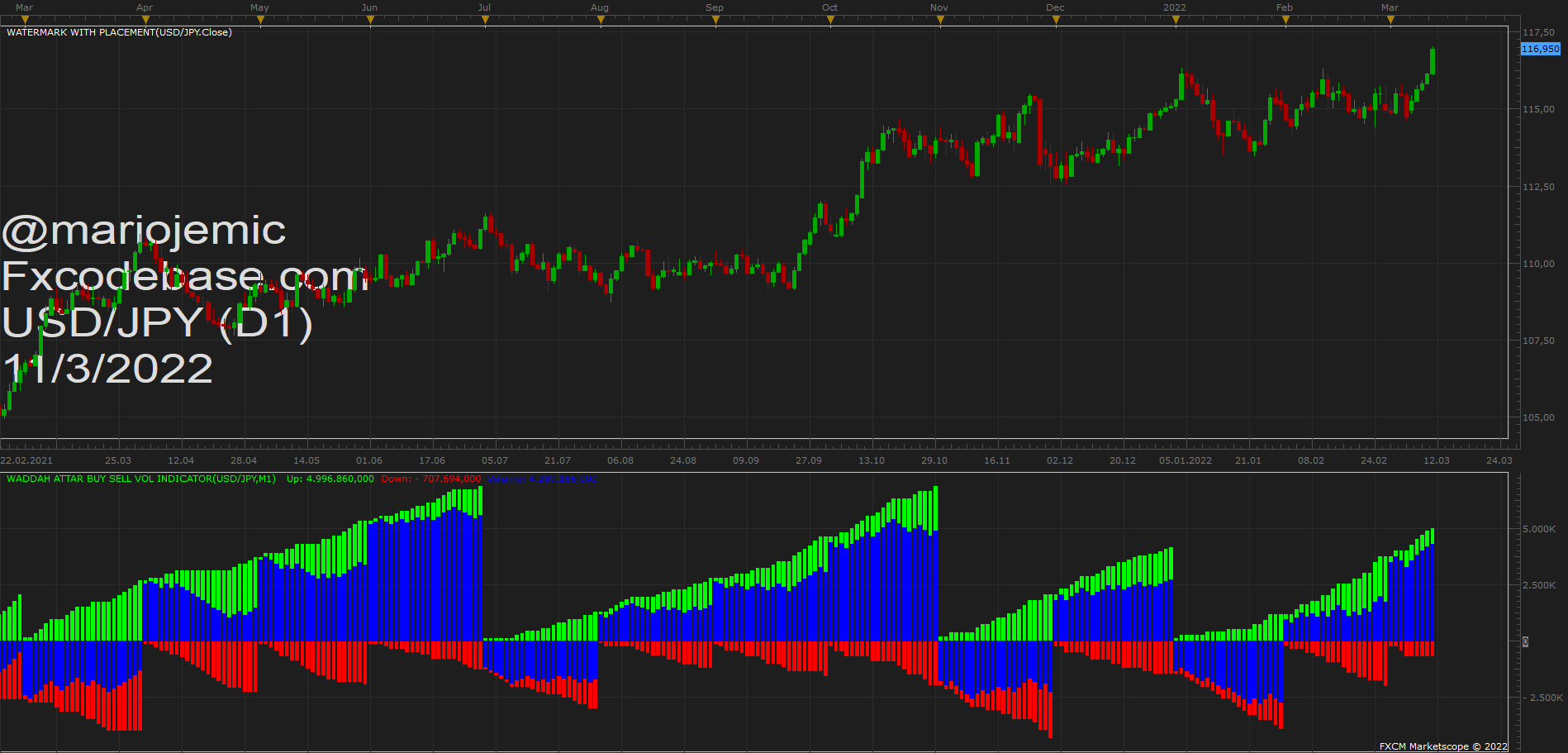Screen dimensions: 1568x753
Task: Click the FXCM Marketscope © 2022 label
Action: pos(1443,746)
